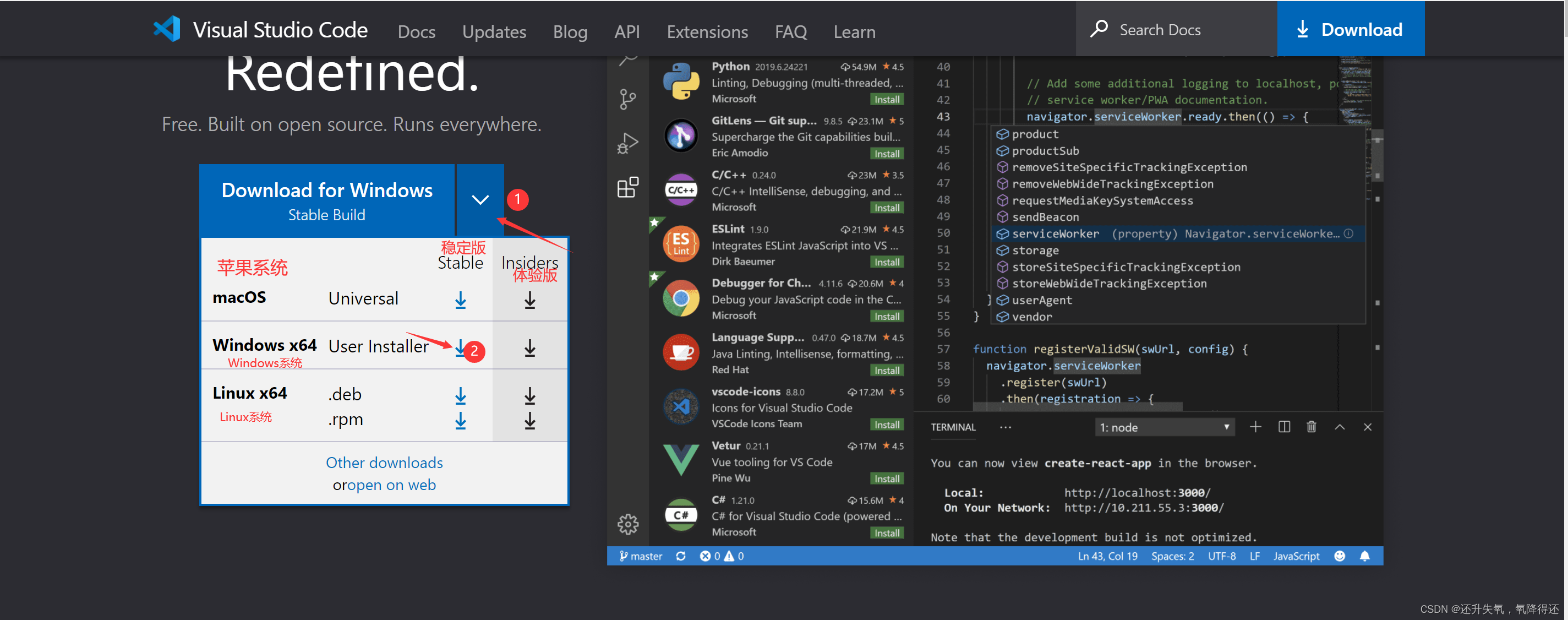Screen dimensions: 1568x620
Task: Click the search magnifier icon in Search Docs
Action: (x=1099, y=29)
